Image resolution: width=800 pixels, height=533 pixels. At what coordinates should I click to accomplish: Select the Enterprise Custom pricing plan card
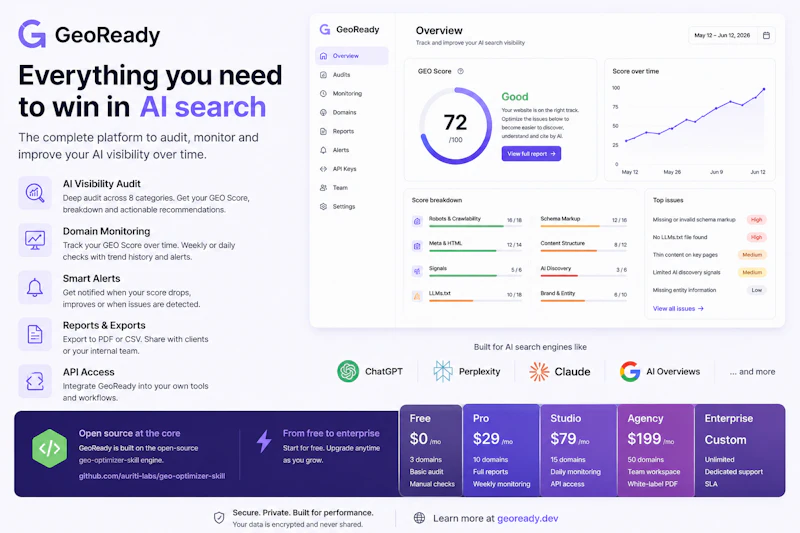tap(740, 450)
